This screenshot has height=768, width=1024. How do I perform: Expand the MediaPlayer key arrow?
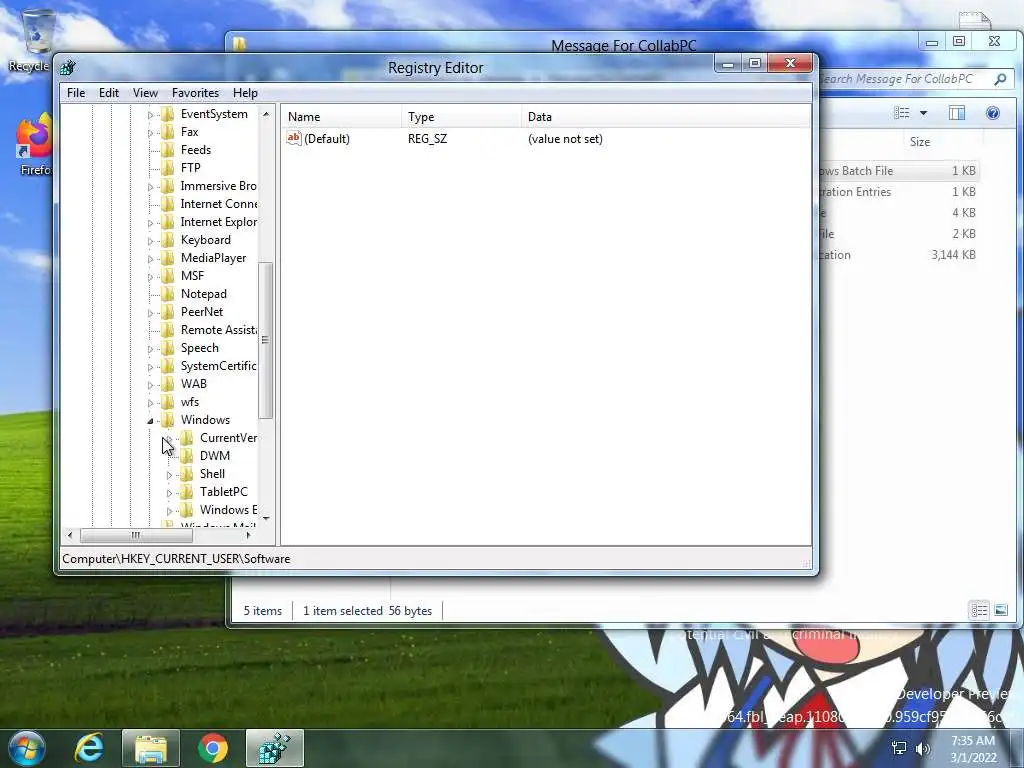click(150, 259)
